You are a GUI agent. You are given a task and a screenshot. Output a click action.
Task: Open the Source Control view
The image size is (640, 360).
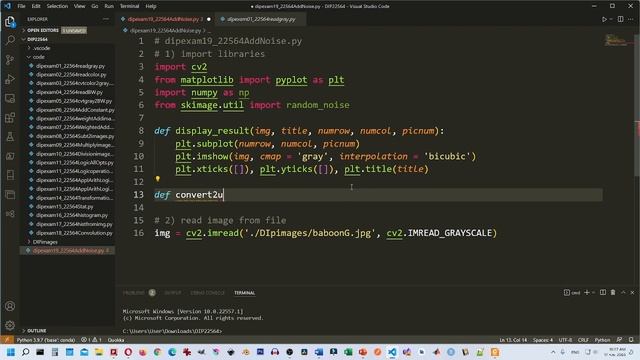click(10, 60)
